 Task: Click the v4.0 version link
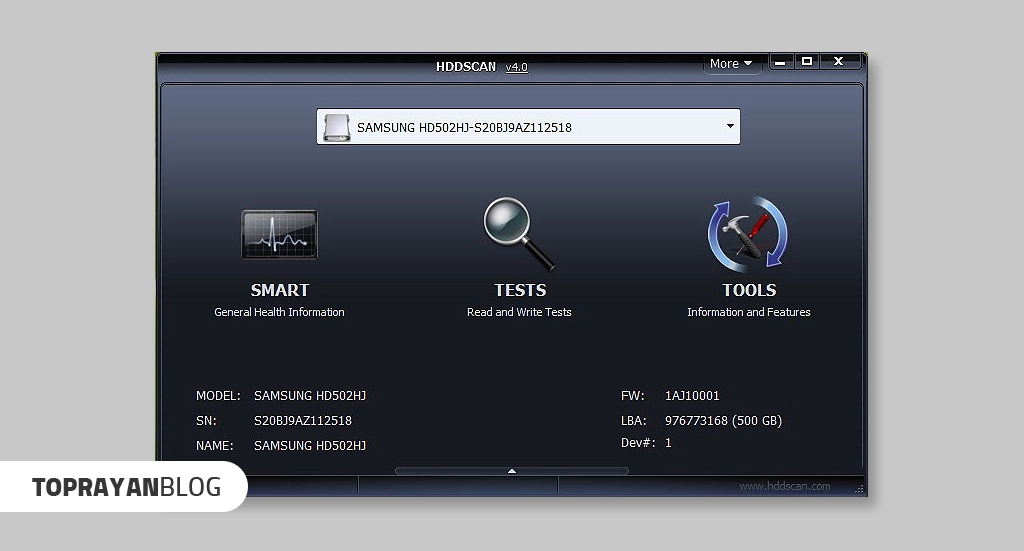[x=517, y=67]
